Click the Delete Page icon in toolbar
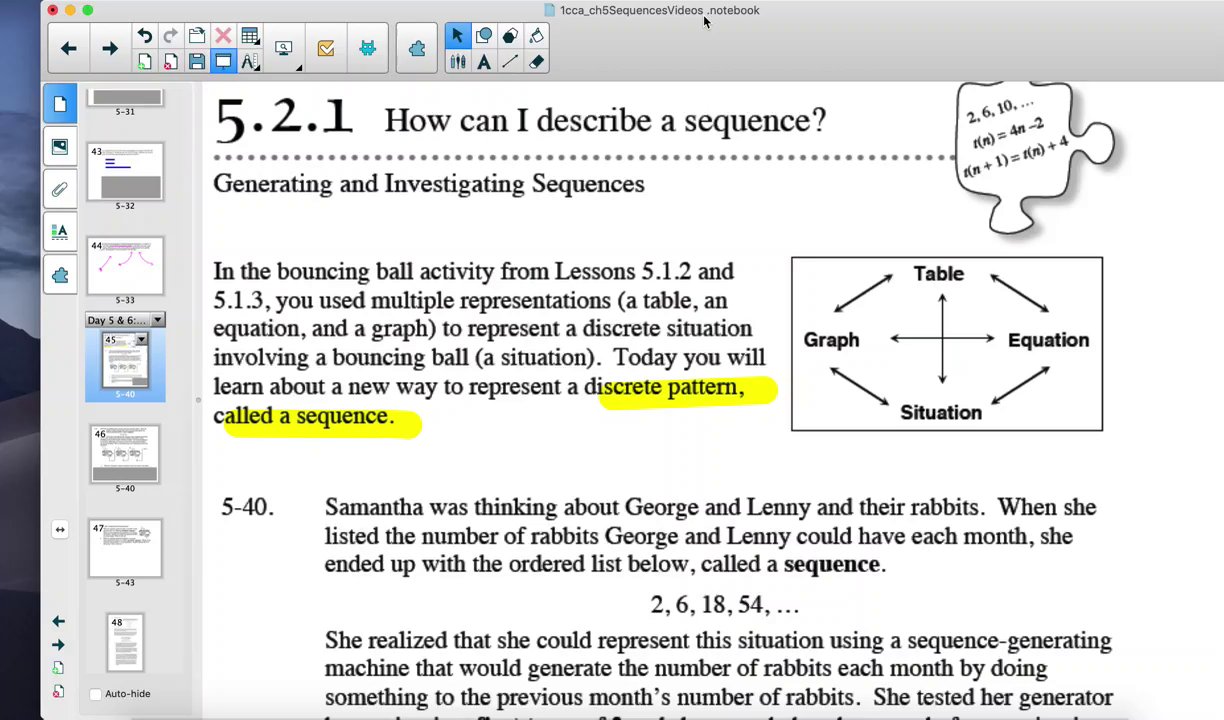The width and height of the screenshot is (1224, 720). (x=171, y=62)
